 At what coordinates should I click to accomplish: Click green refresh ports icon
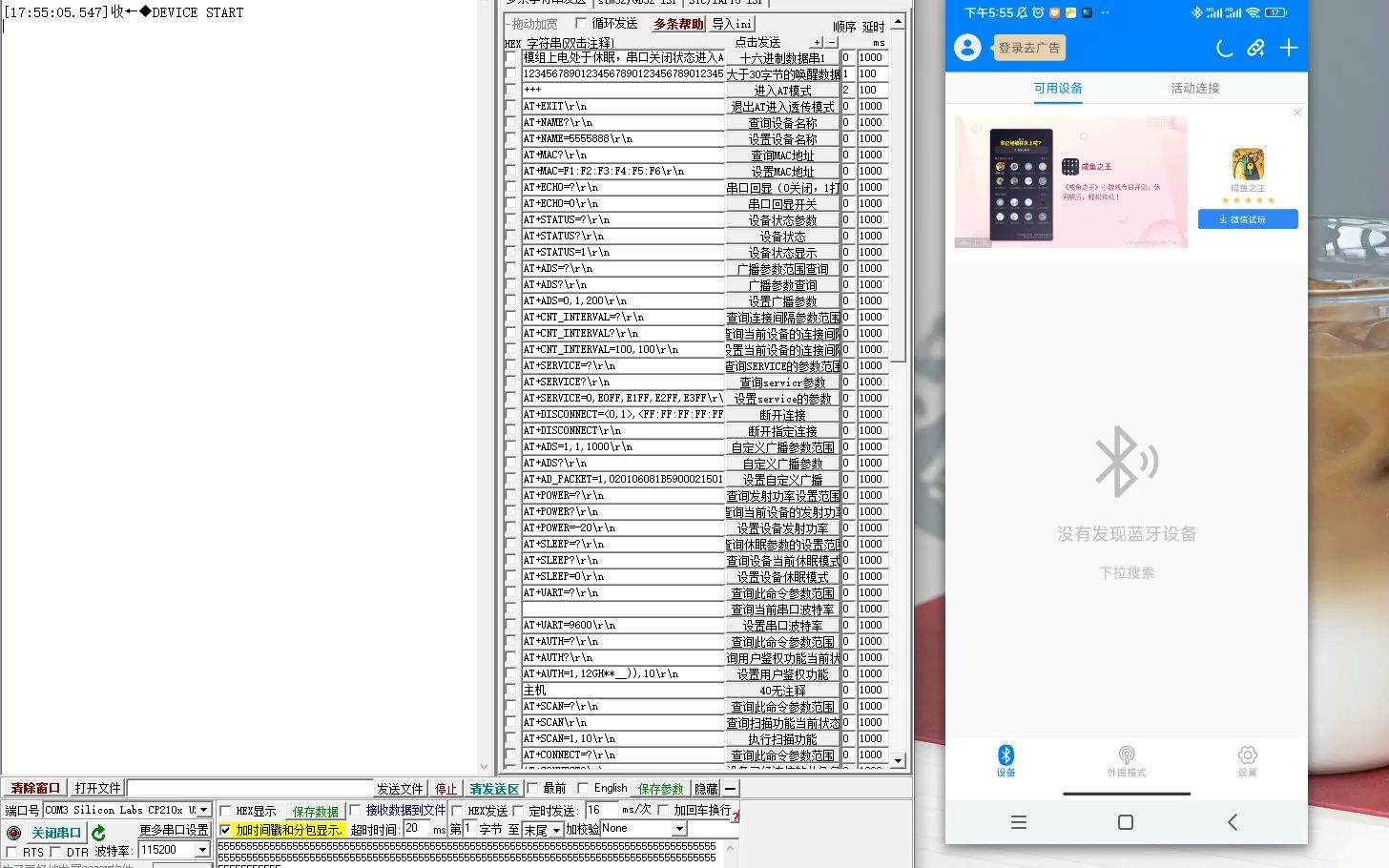pyautogui.click(x=98, y=833)
